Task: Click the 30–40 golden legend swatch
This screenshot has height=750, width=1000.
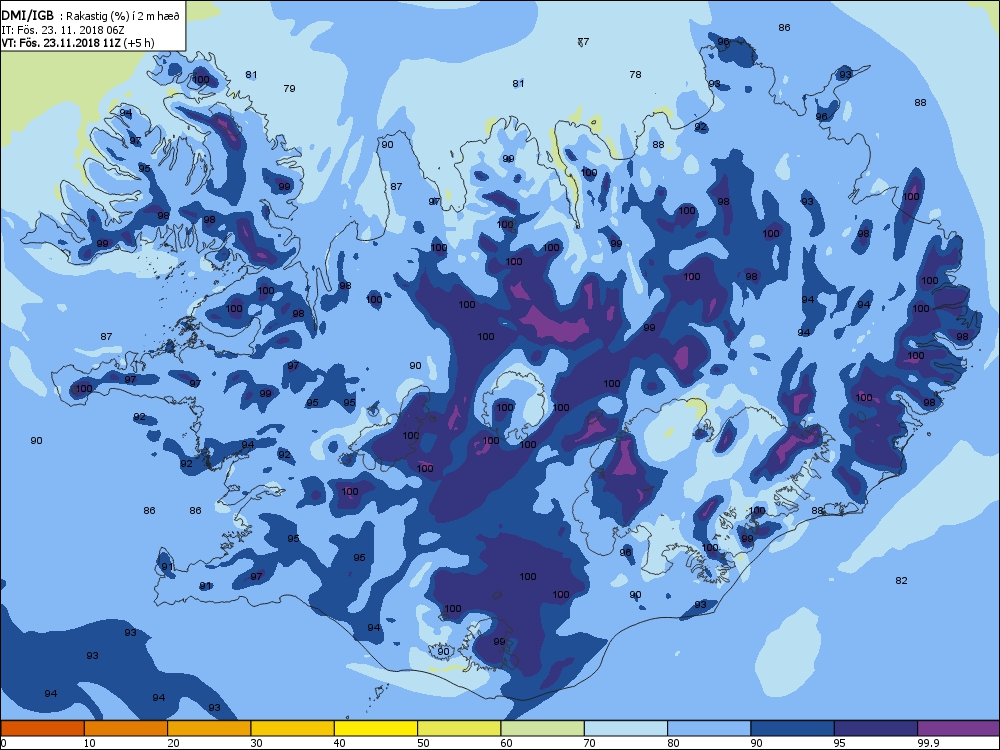Action: (293, 728)
